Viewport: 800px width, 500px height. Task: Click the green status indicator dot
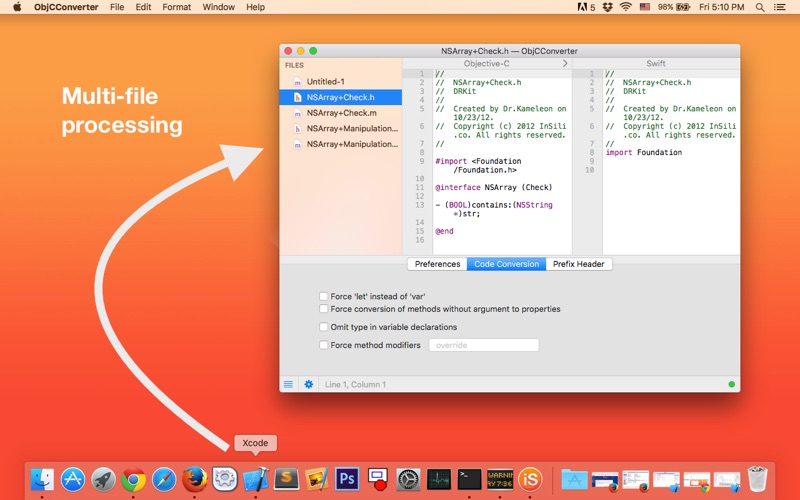732,384
